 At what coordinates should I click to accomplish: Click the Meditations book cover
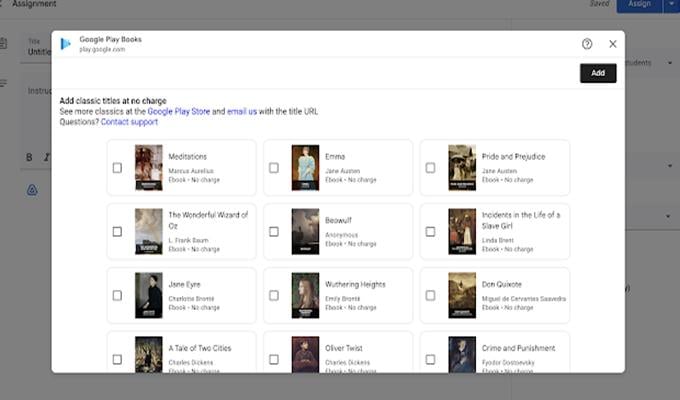[x=149, y=167]
